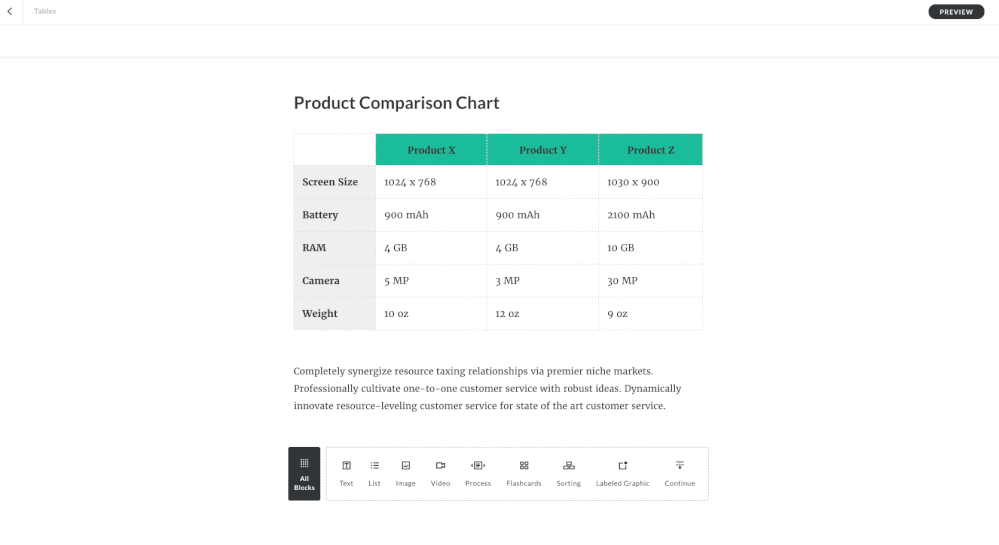
Task: Insert a Flashcards block
Action: click(524, 473)
